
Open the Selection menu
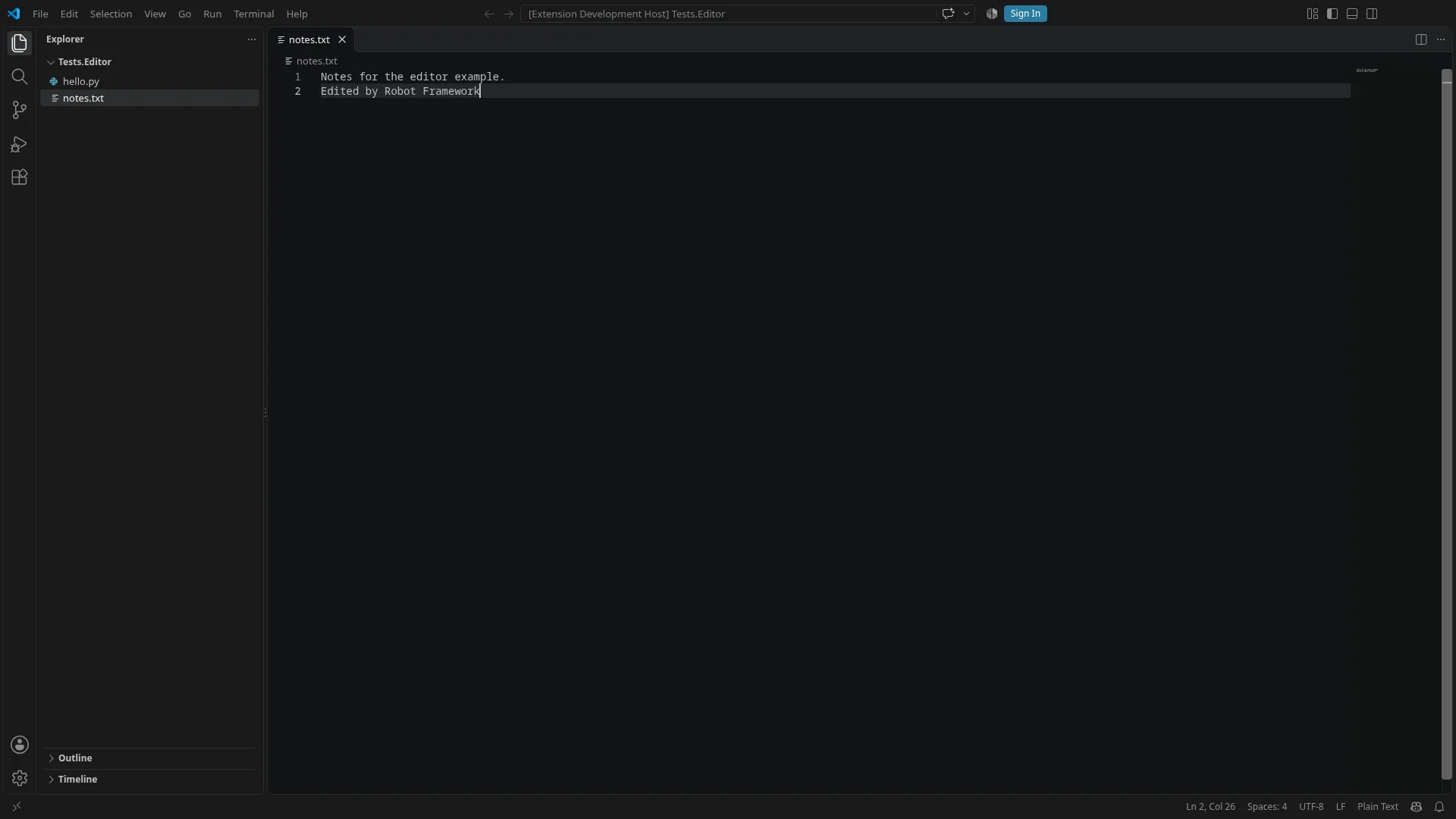coord(111,14)
